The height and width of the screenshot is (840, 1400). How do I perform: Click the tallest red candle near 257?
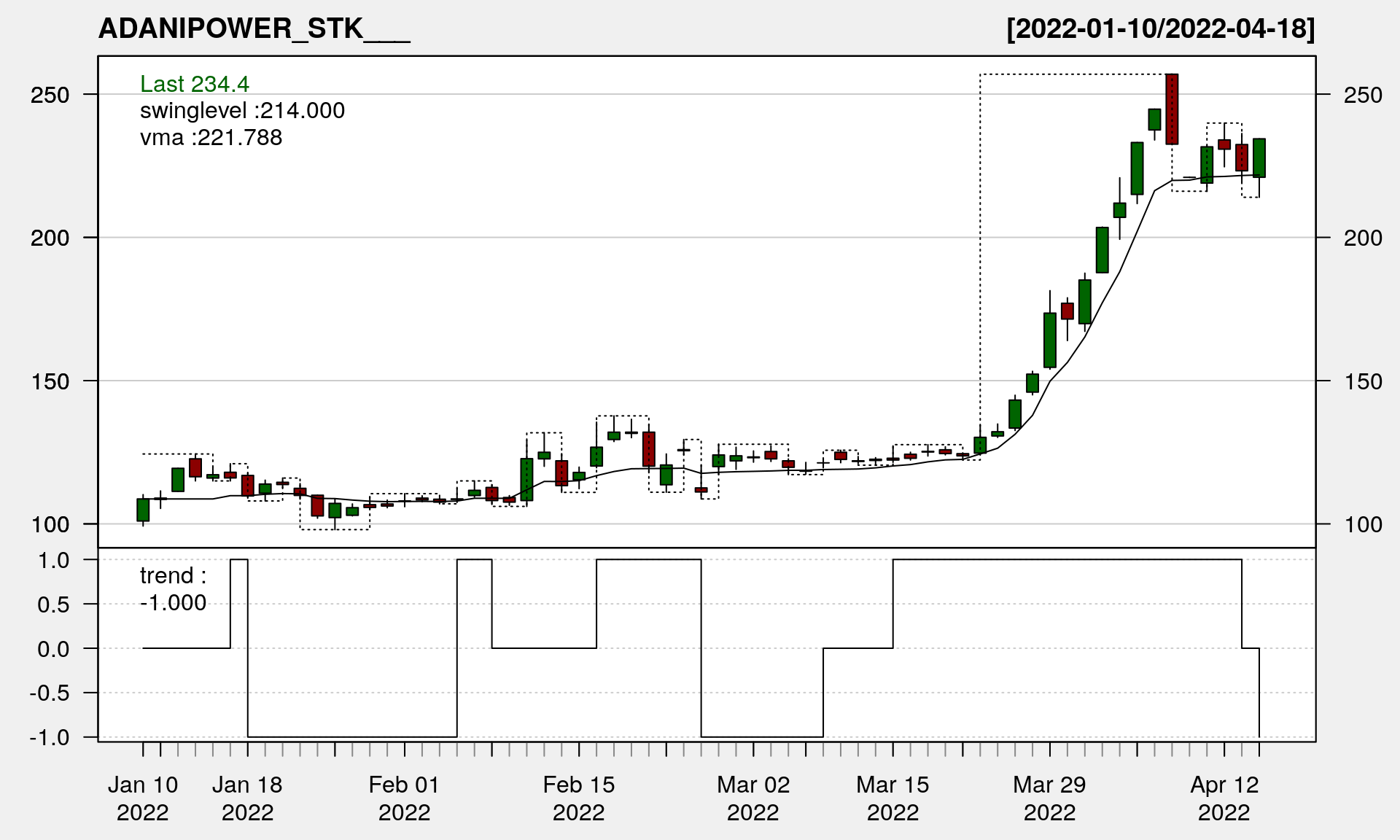pos(1172,109)
